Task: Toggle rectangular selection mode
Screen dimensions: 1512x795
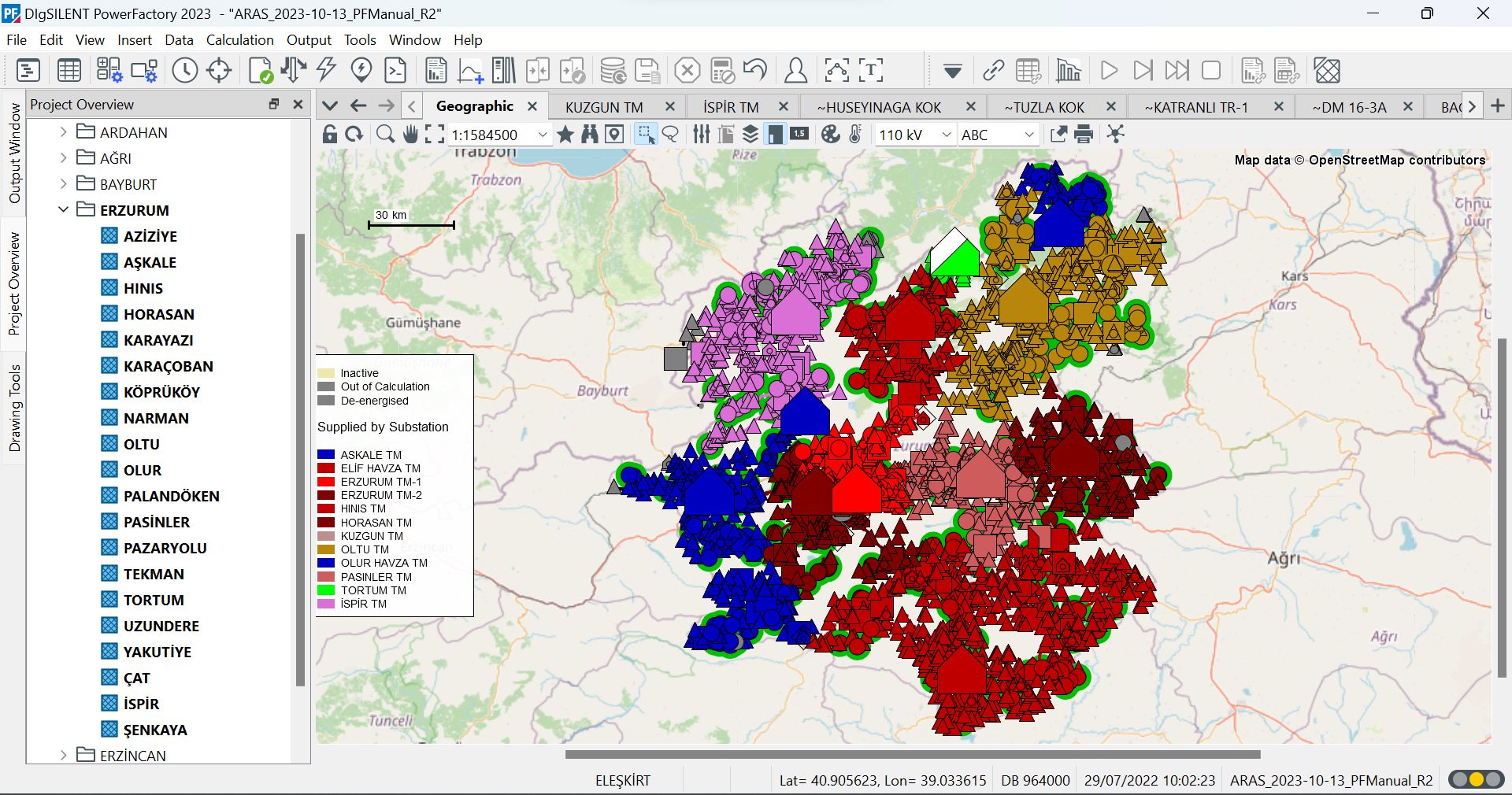Action: (x=647, y=135)
